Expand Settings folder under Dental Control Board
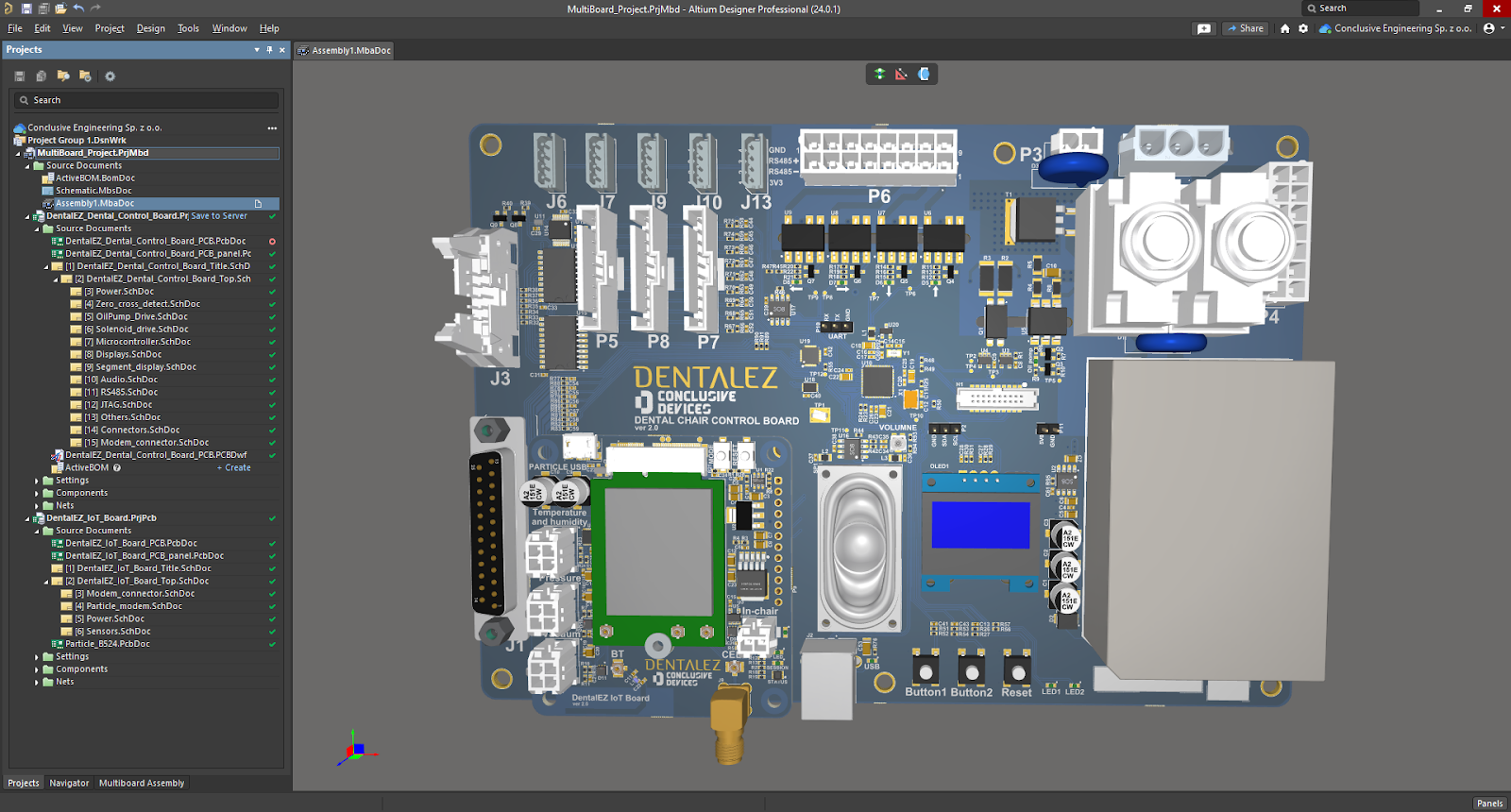The image size is (1511, 812). (x=37, y=481)
